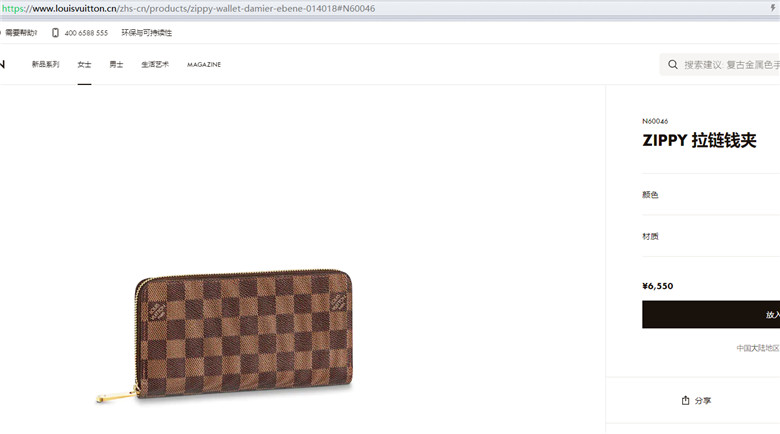Expand the 材质 option row
This screenshot has width=780, height=434.
711,236
